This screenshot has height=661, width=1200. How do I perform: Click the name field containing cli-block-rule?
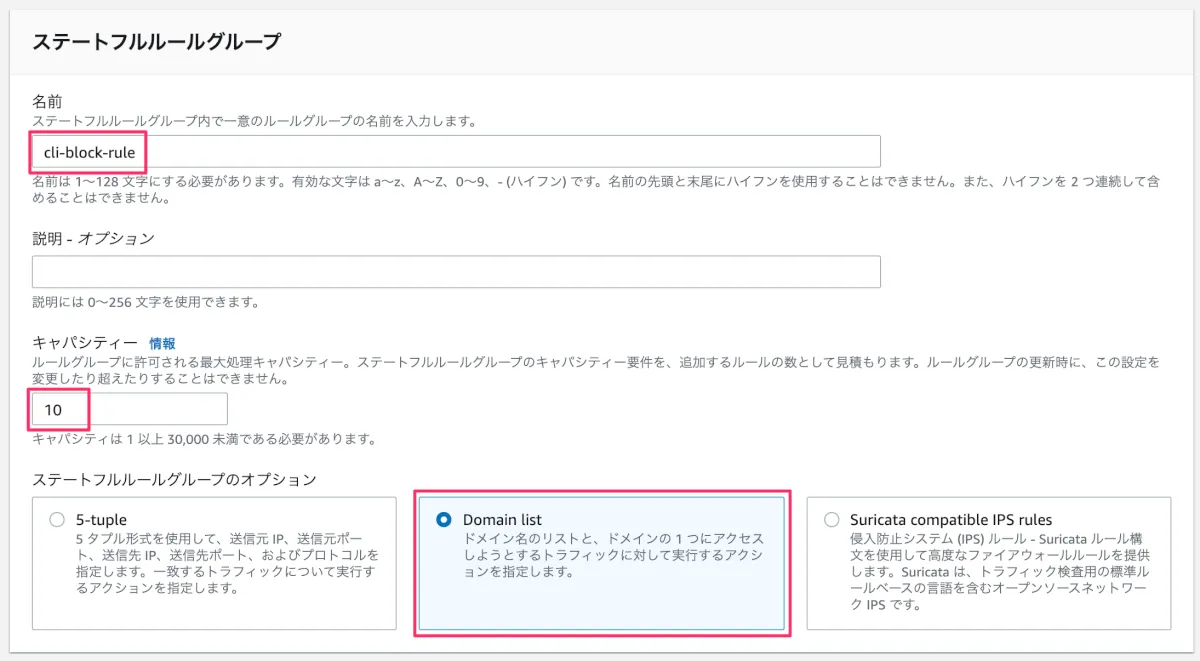coord(456,152)
